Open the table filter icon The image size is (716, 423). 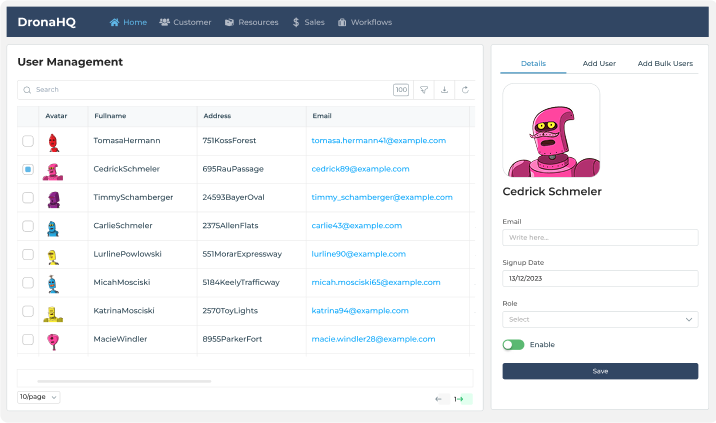click(x=424, y=90)
